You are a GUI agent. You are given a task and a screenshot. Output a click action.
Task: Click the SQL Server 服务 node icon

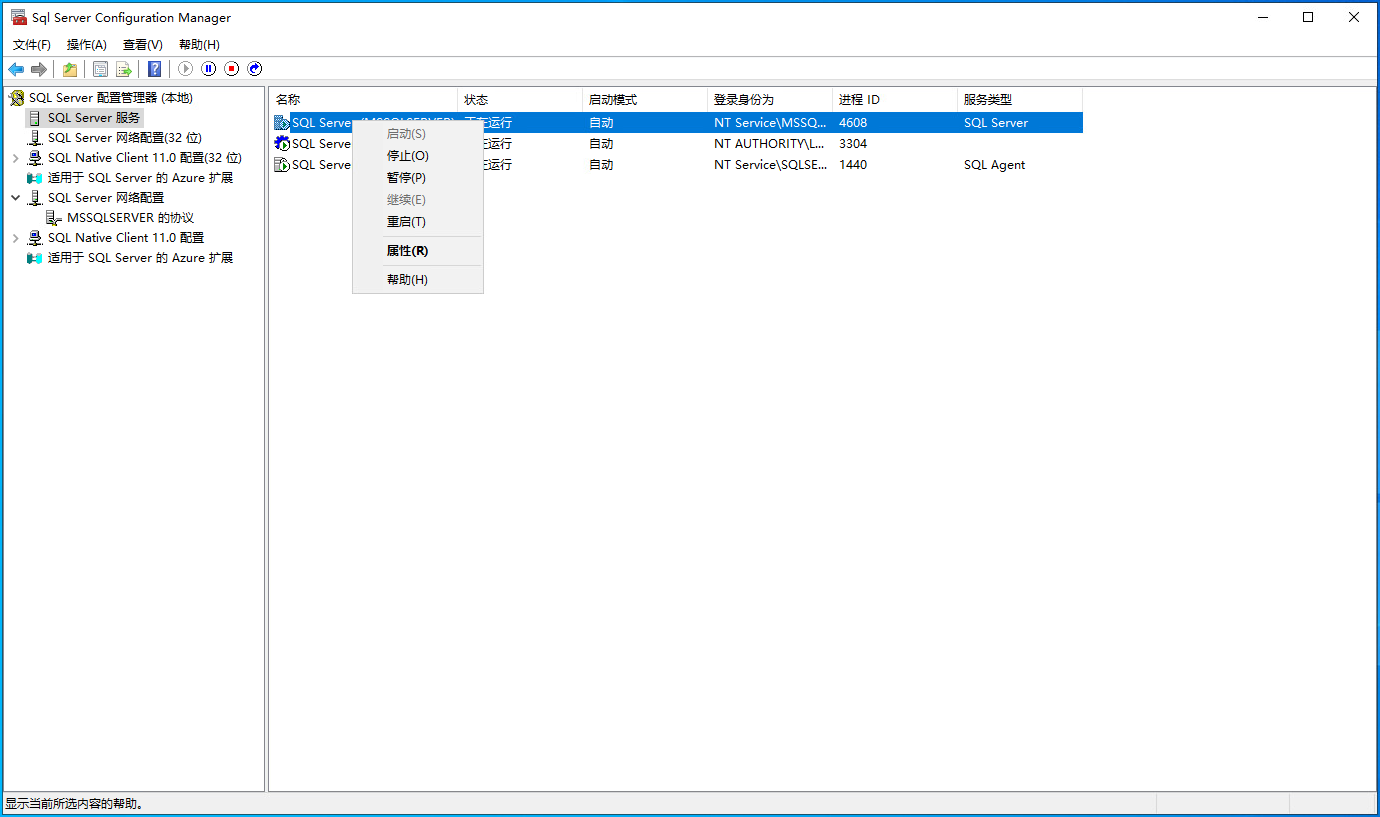(36, 118)
